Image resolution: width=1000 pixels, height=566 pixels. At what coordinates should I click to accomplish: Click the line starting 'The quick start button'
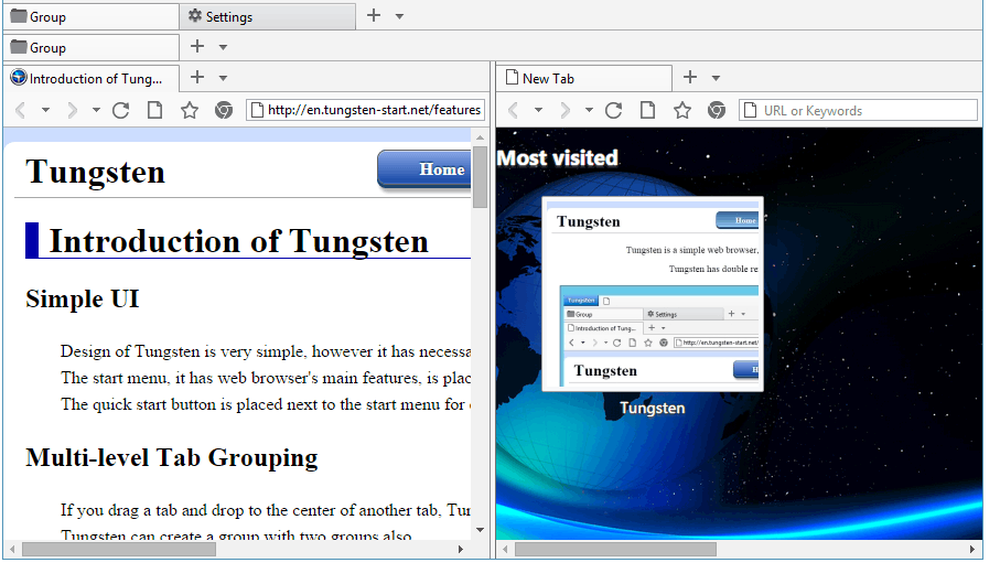coord(266,405)
